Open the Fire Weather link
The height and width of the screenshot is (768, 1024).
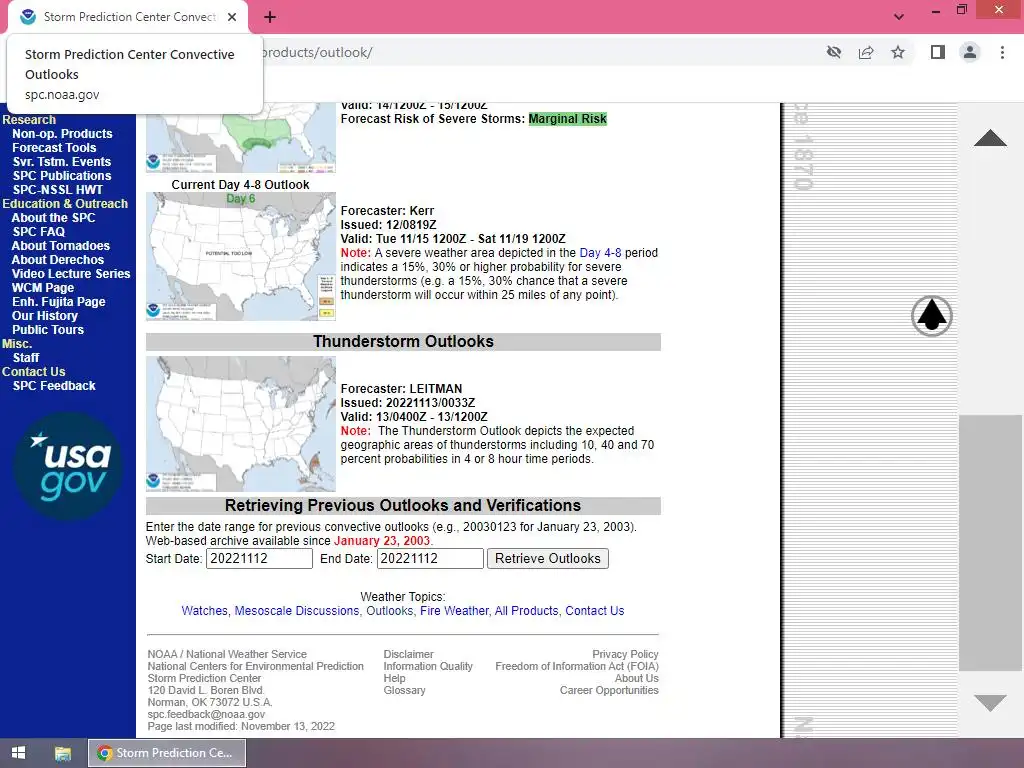tap(454, 611)
